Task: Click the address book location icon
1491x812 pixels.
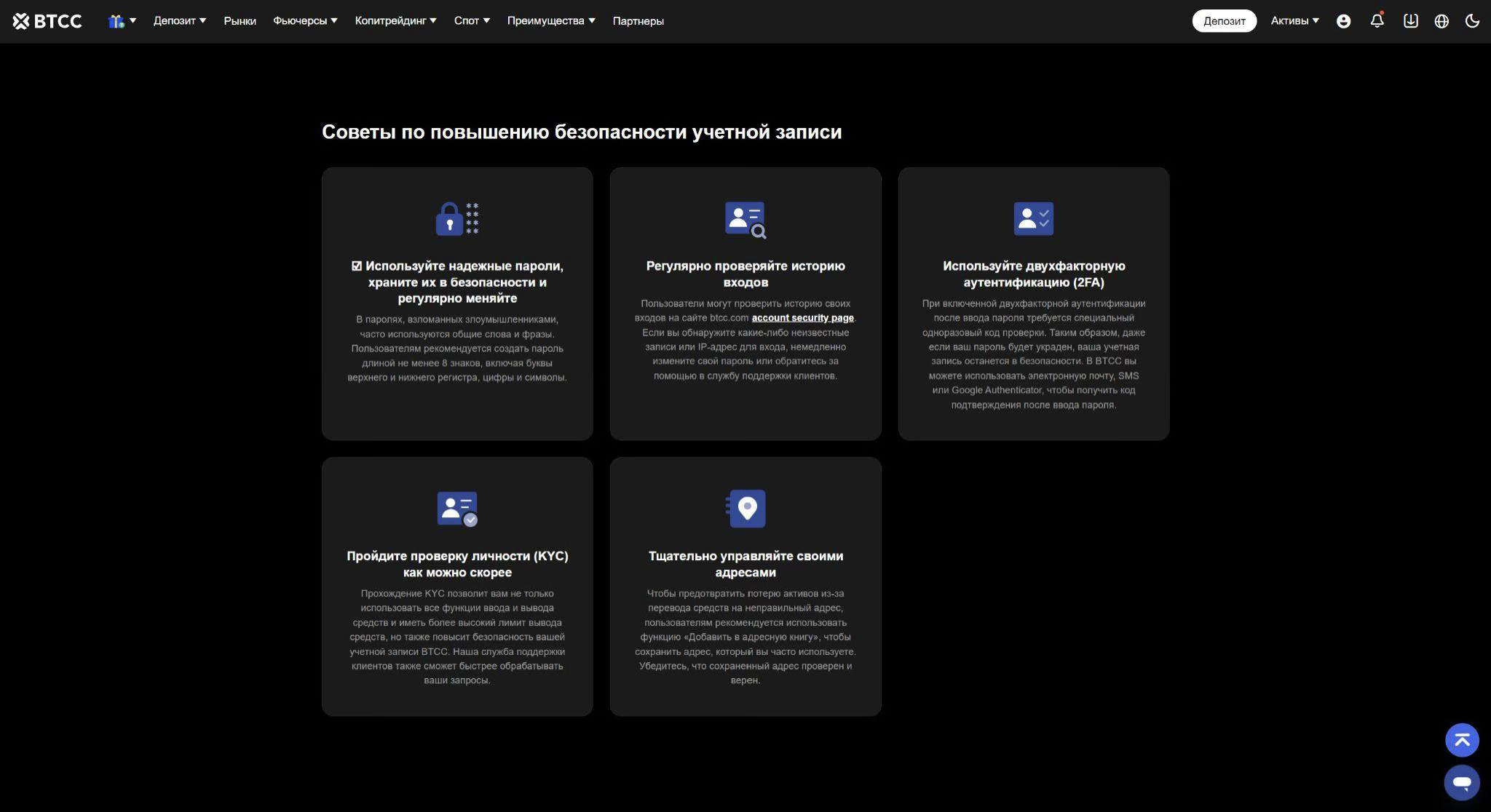Action: (x=746, y=508)
